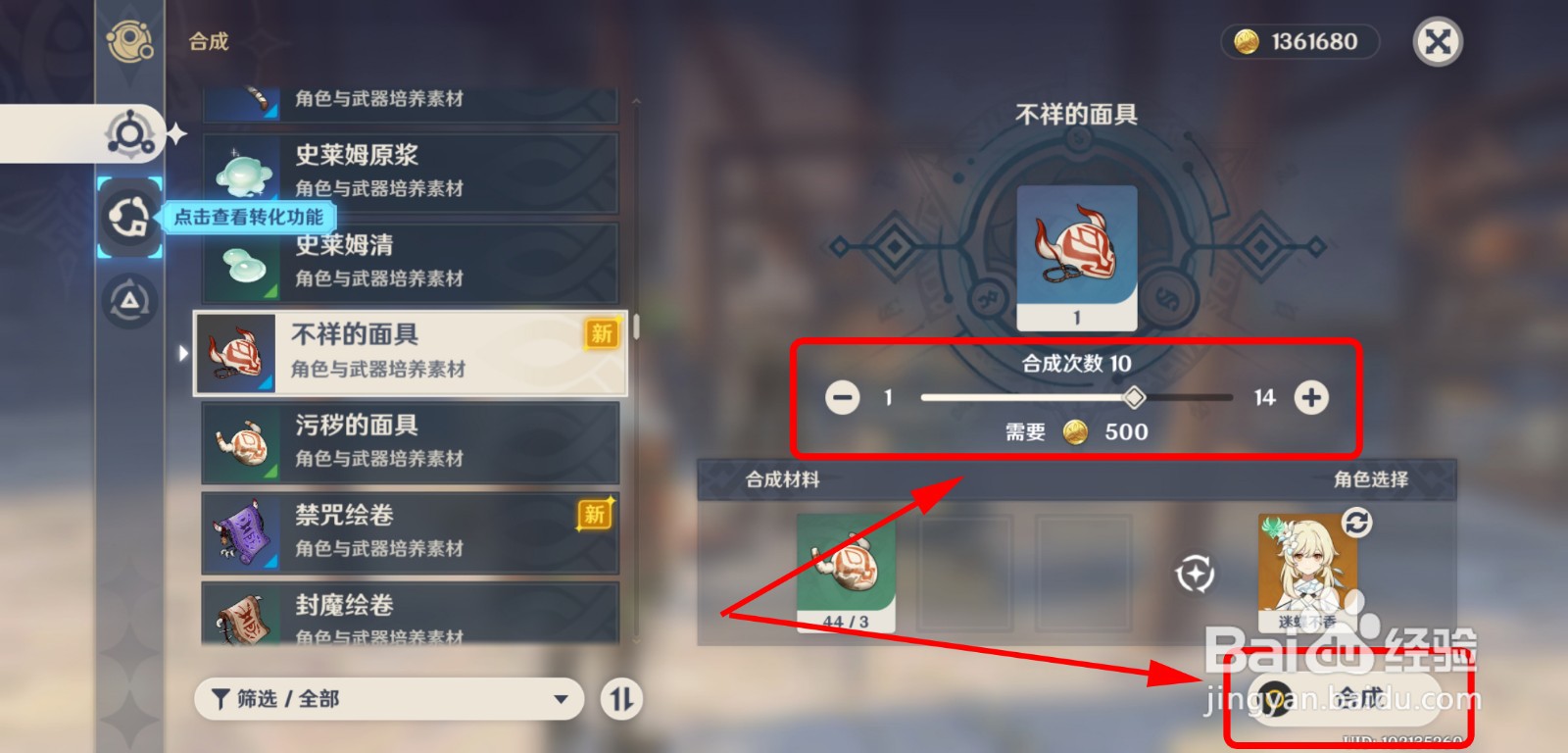The image size is (1568, 753).
Task: Open the conversion function sidebar icon
Action: pos(129,218)
